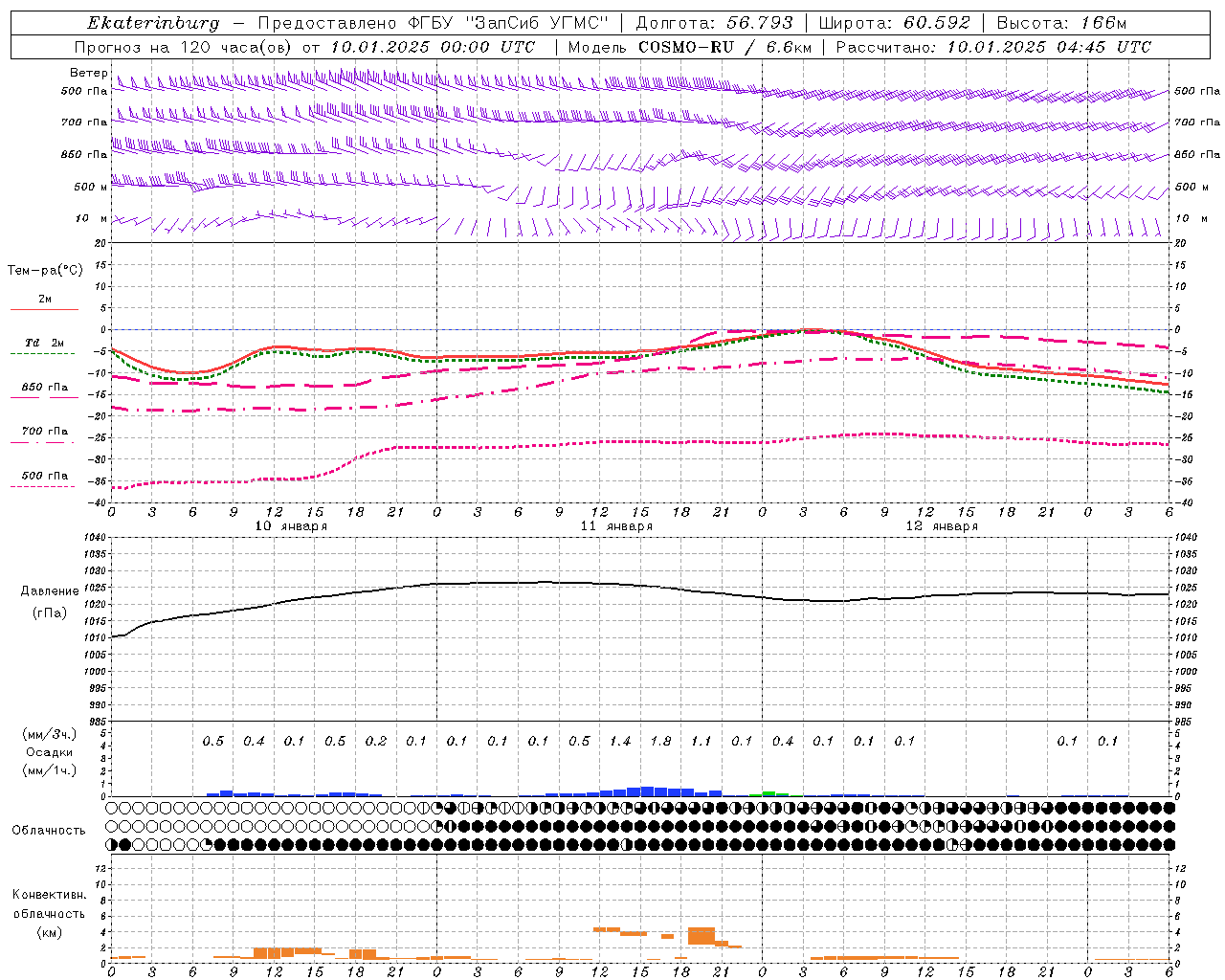This screenshot has width=1225, height=980.
Task: Select the Конвективн. label
Action: coord(49,895)
